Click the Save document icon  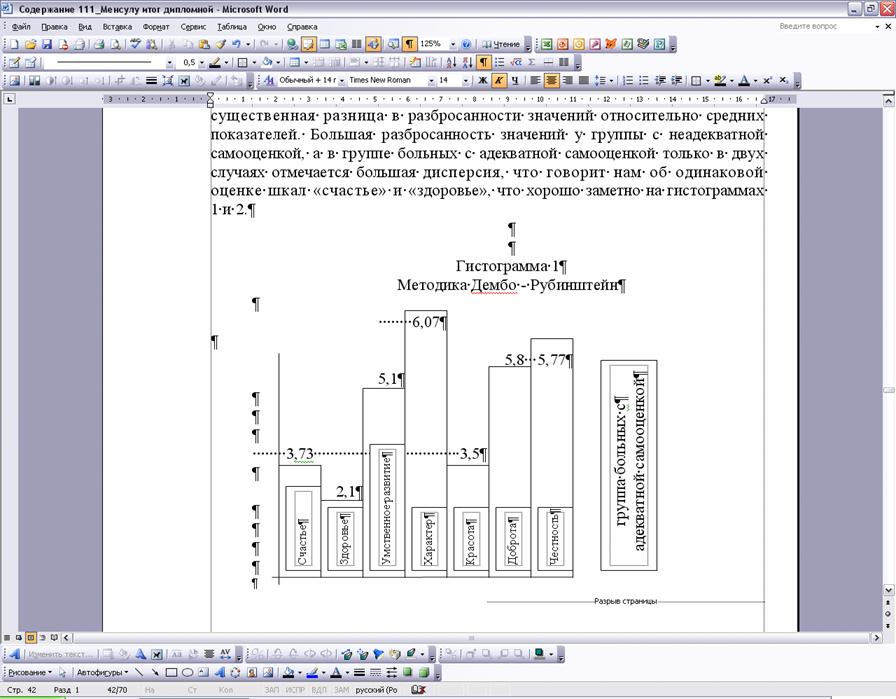coord(46,45)
